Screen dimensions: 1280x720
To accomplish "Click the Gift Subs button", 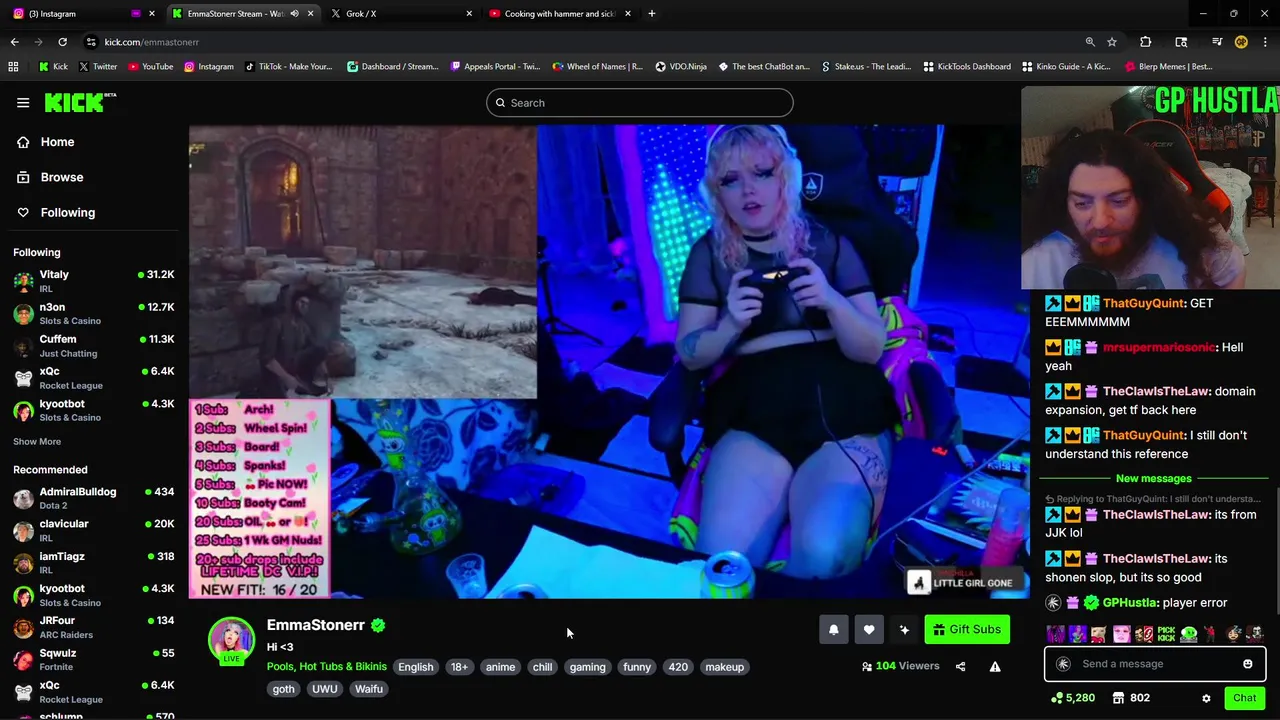I will tap(967, 629).
